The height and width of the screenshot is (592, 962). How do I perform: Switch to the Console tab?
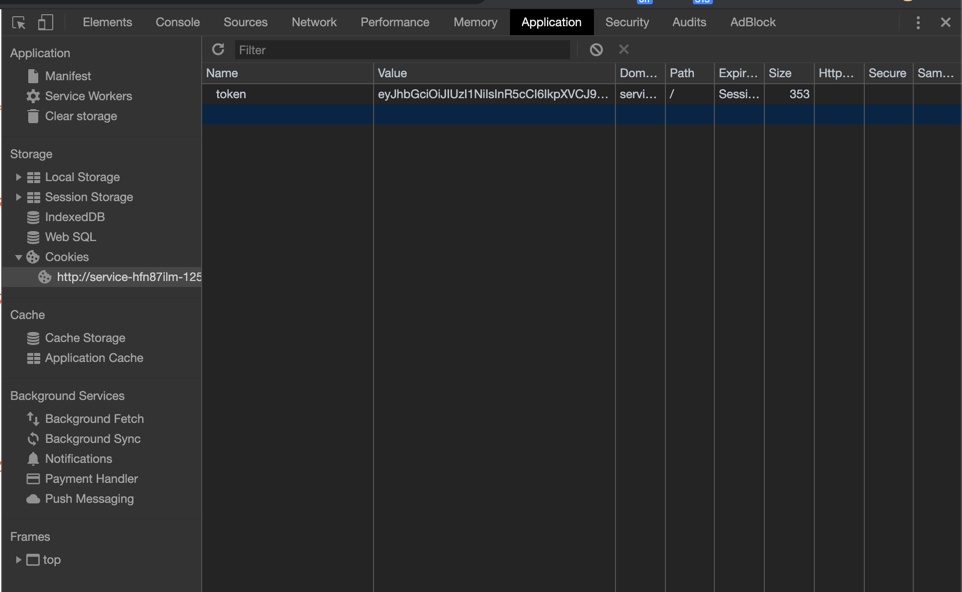(x=177, y=22)
